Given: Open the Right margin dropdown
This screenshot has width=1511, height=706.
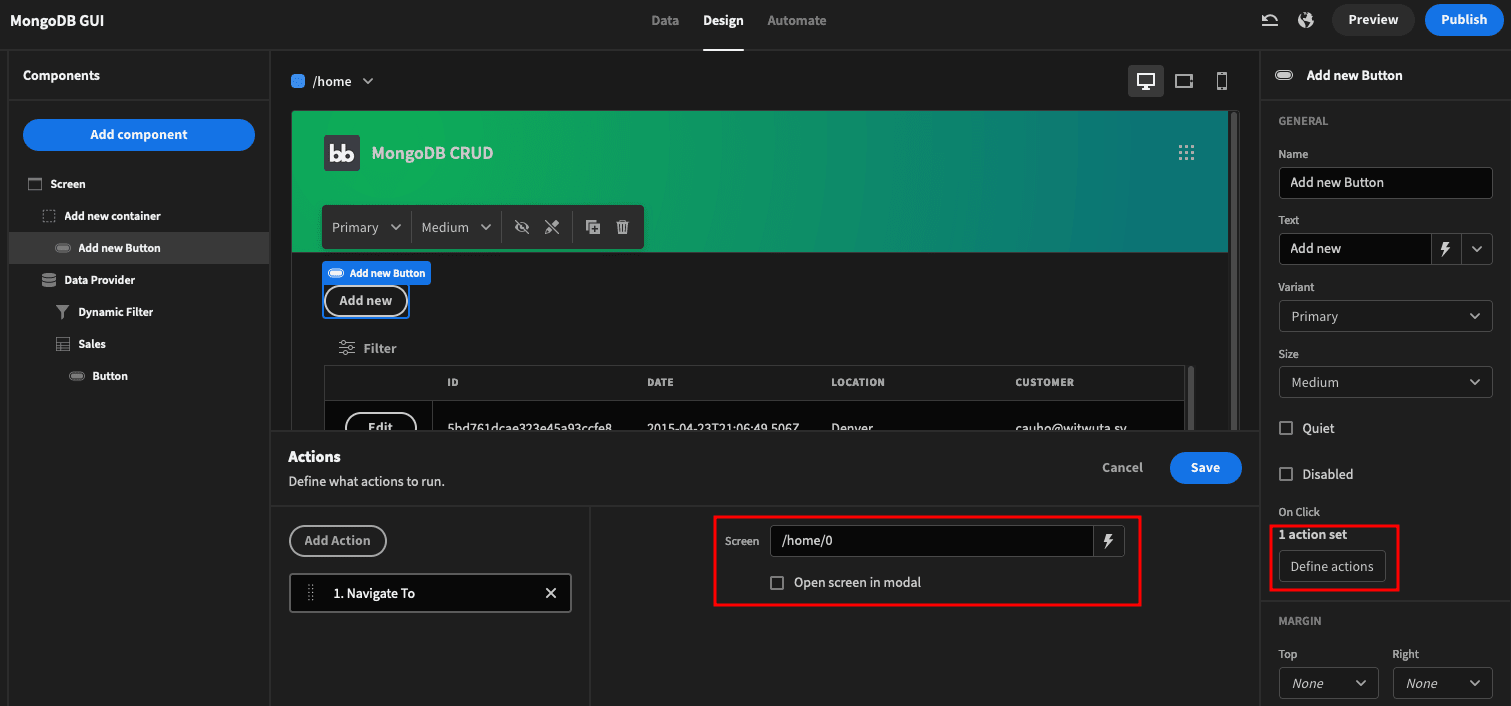Looking at the screenshot, I should [1442, 684].
